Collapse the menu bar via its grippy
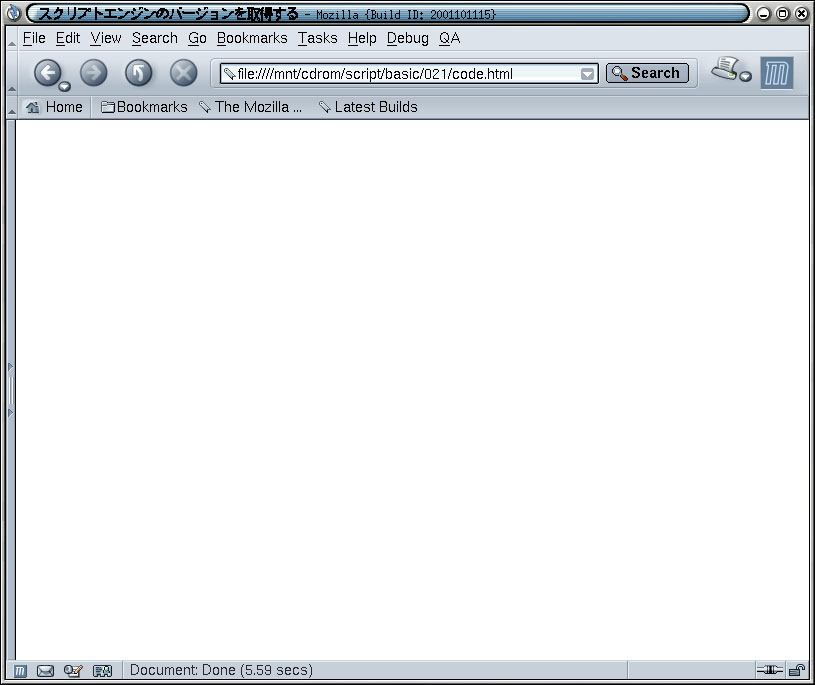This screenshot has height=685, width=815. pos(11,38)
